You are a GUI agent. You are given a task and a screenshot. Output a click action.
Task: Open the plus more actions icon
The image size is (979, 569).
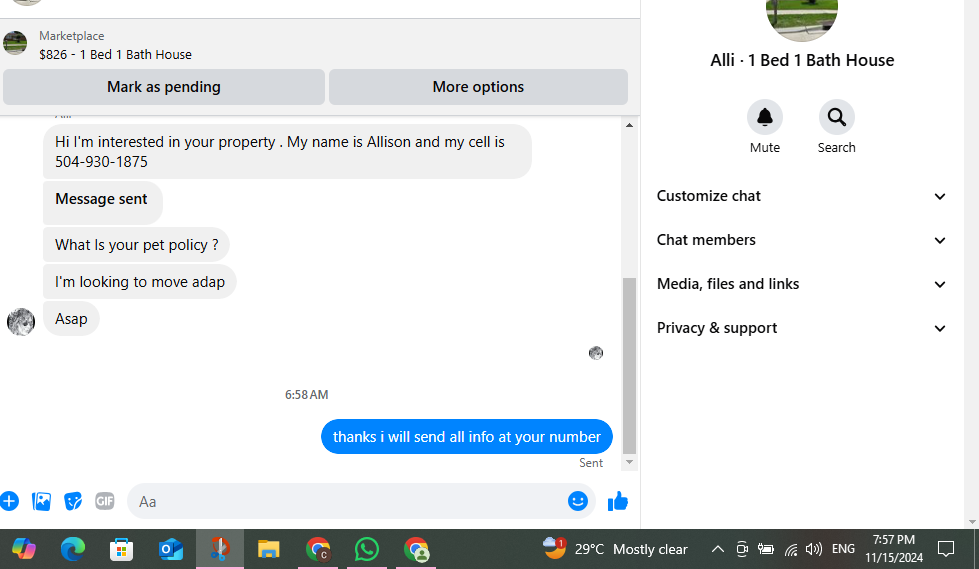click(9, 501)
